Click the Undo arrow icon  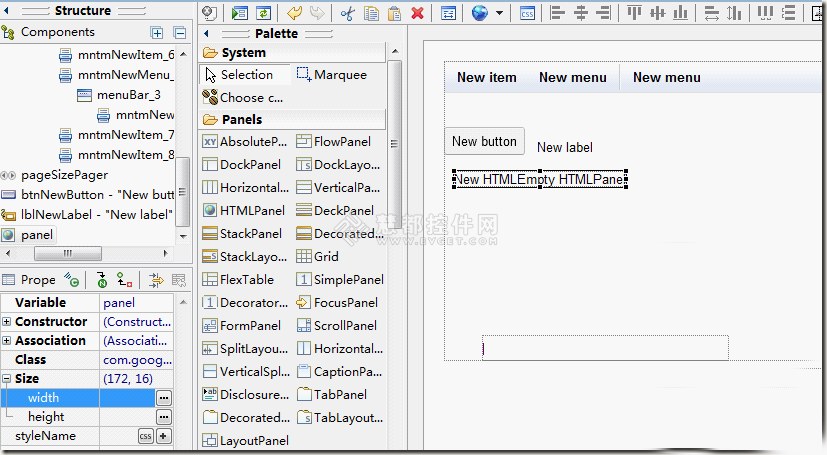[294, 13]
